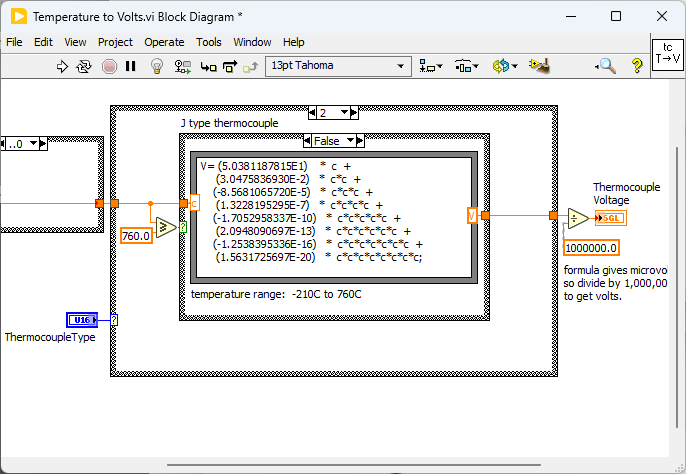The width and height of the screenshot is (686, 474).
Task: Click the green inner case selector terminal
Action: pos(183,227)
